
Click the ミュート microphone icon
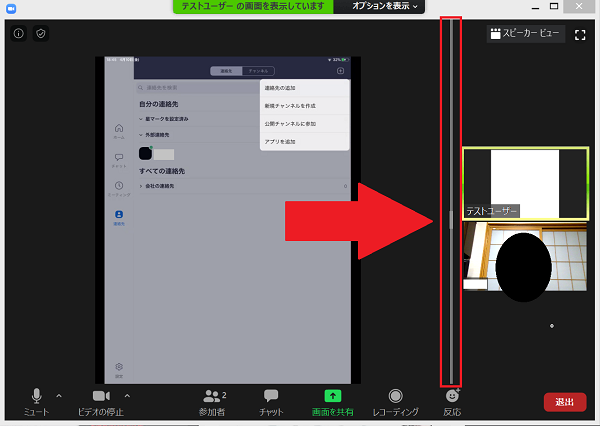click(37, 396)
